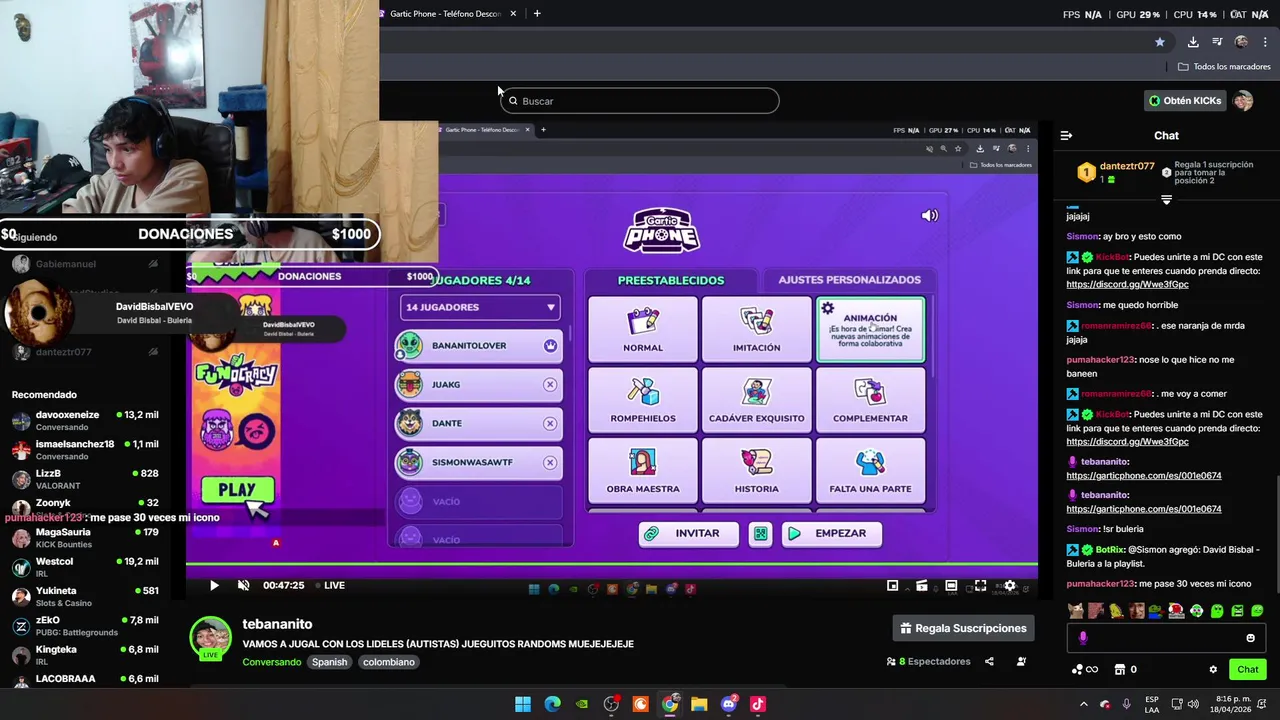Open the user profile avatar on Kick

1243,101
